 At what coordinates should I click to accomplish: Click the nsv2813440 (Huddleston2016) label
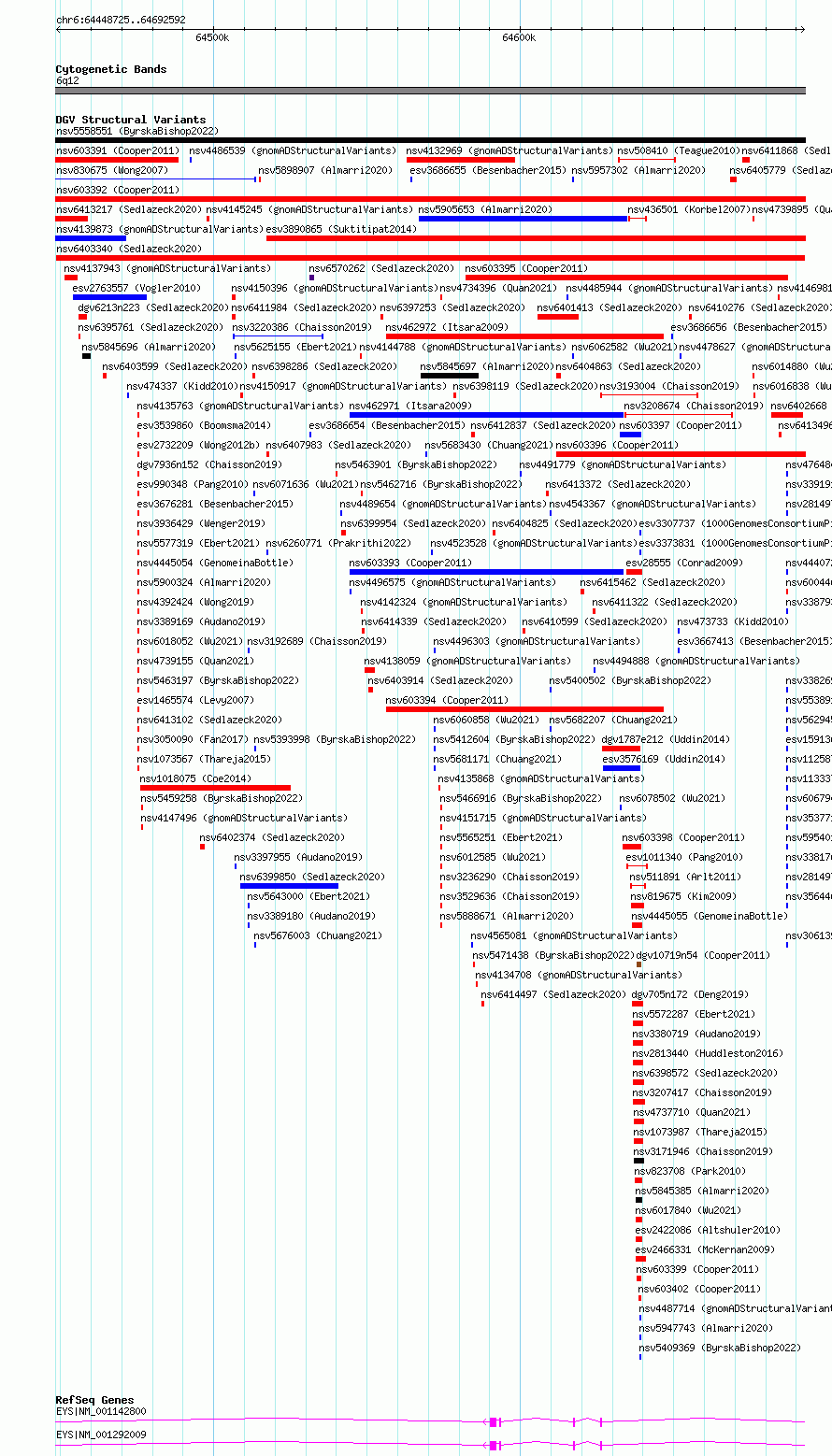click(x=709, y=1053)
